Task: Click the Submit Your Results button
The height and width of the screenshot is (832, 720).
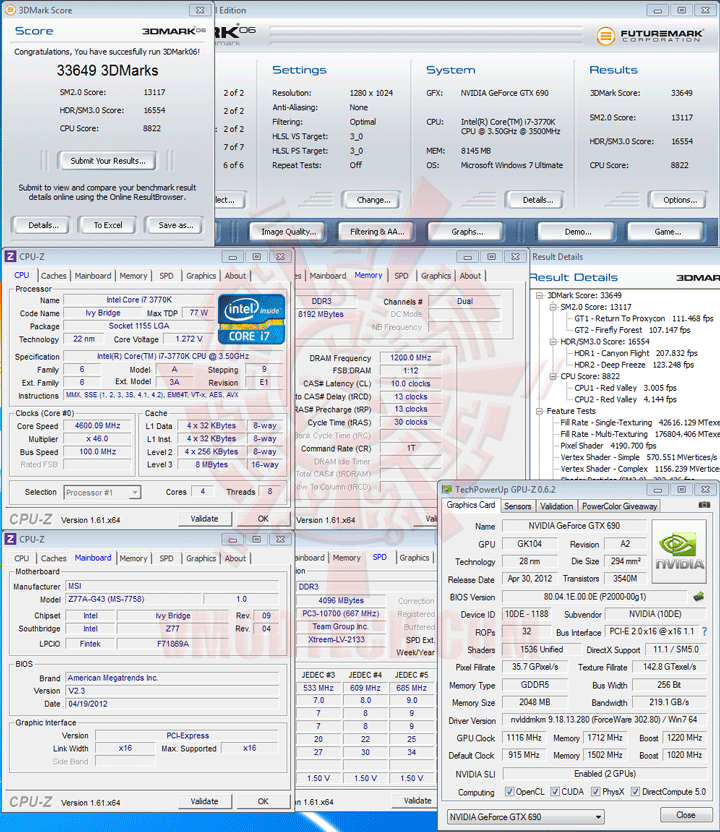Action: point(108,161)
